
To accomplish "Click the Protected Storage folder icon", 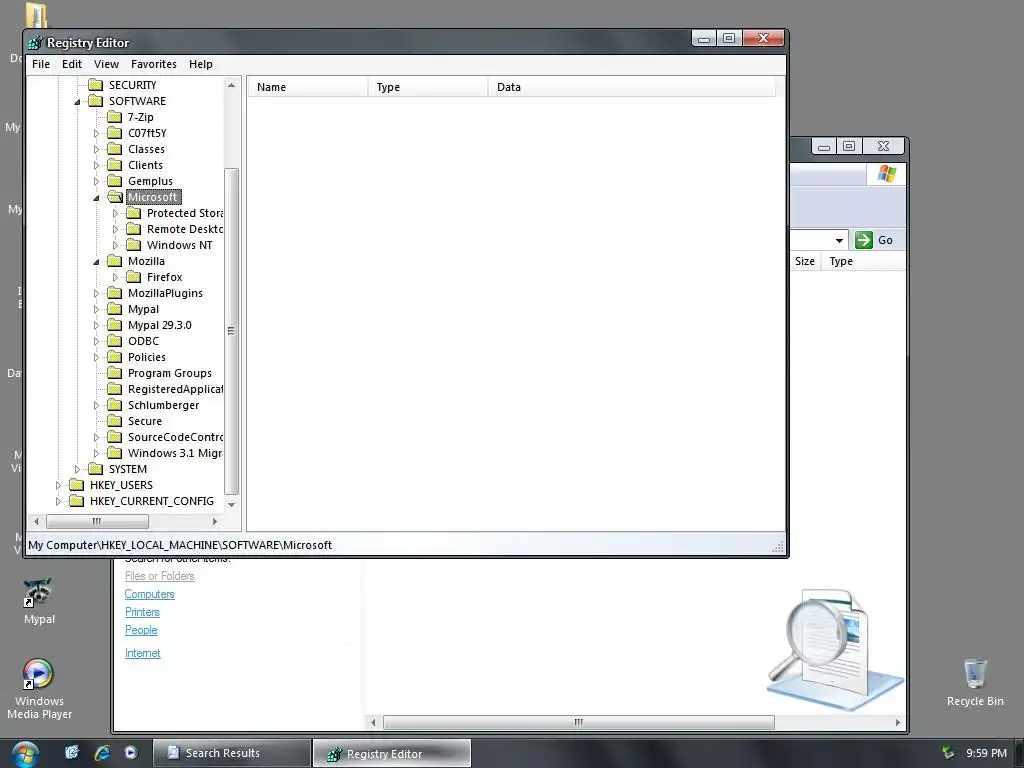I will pyautogui.click(x=134, y=213).
